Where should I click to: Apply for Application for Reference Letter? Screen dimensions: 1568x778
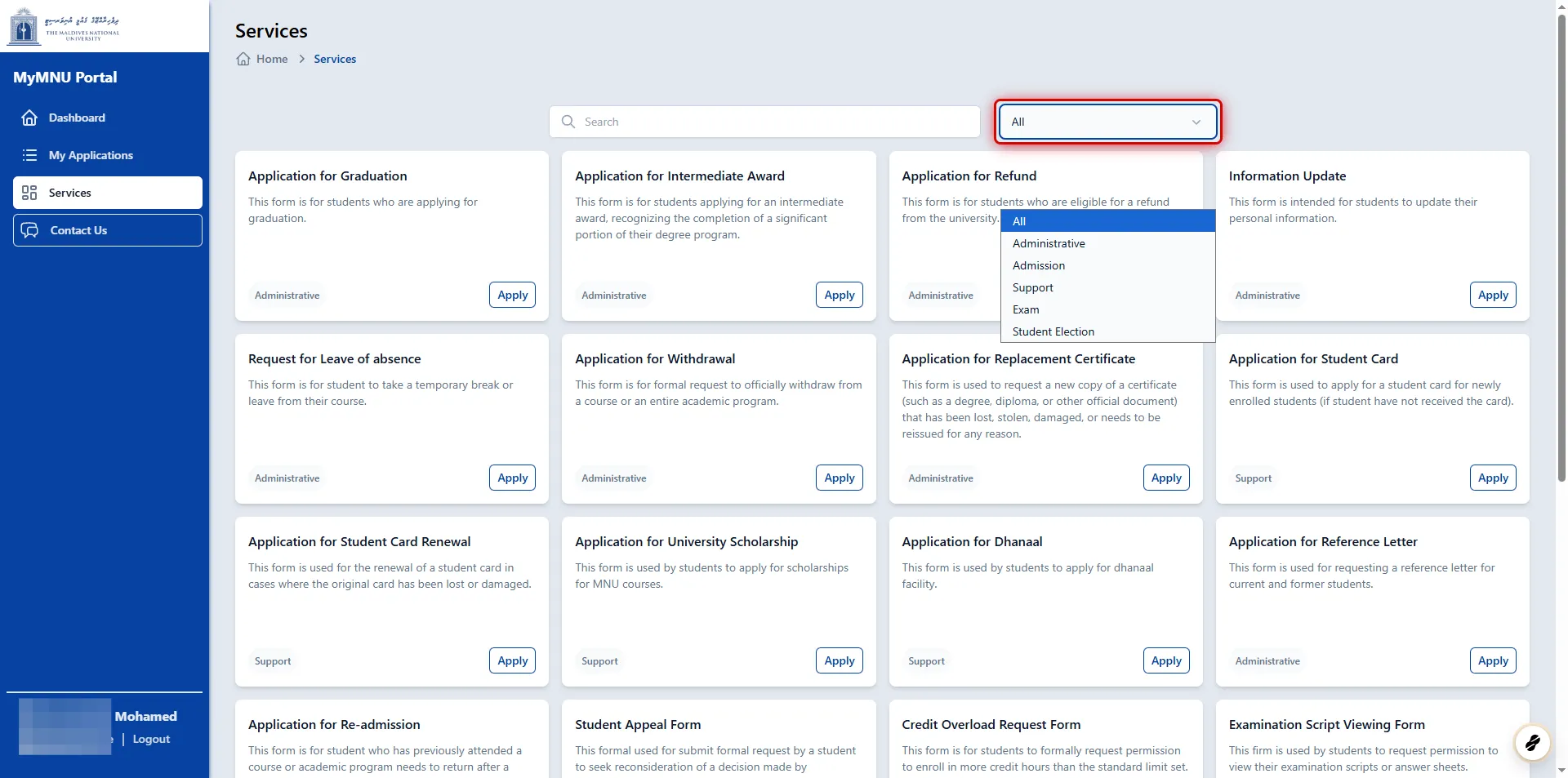pos(1493,660)
